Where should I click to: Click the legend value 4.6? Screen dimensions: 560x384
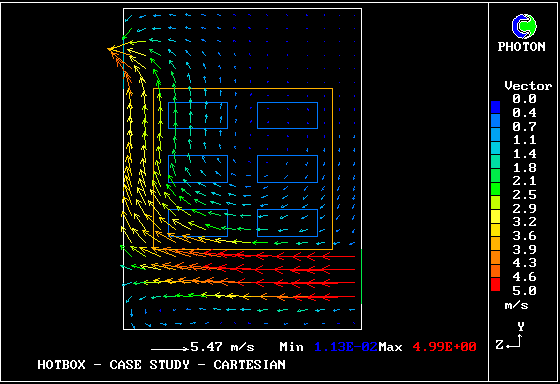tap(524, 277)
